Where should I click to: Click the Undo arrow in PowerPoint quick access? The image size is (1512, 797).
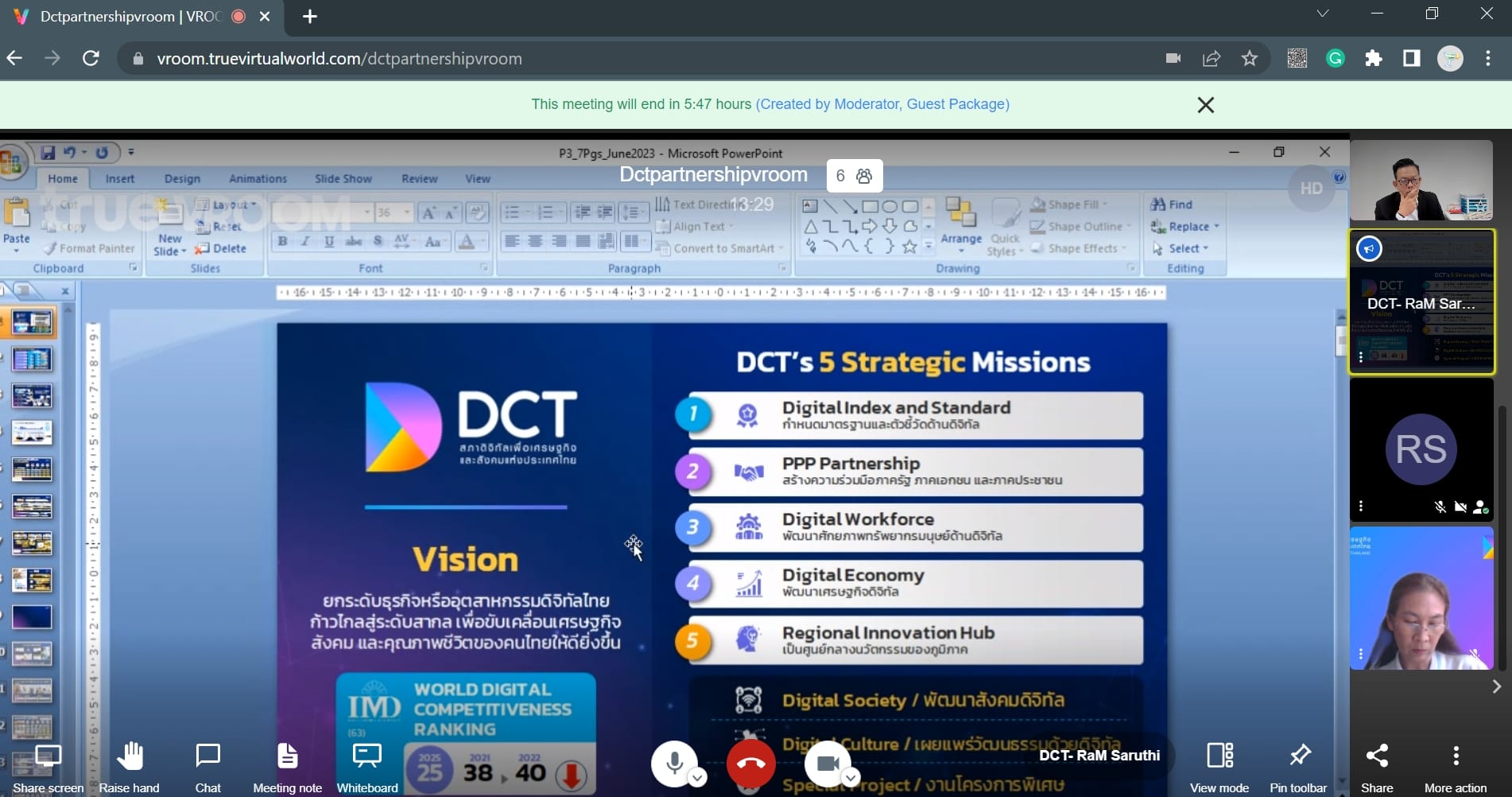(x=69, y=152)
